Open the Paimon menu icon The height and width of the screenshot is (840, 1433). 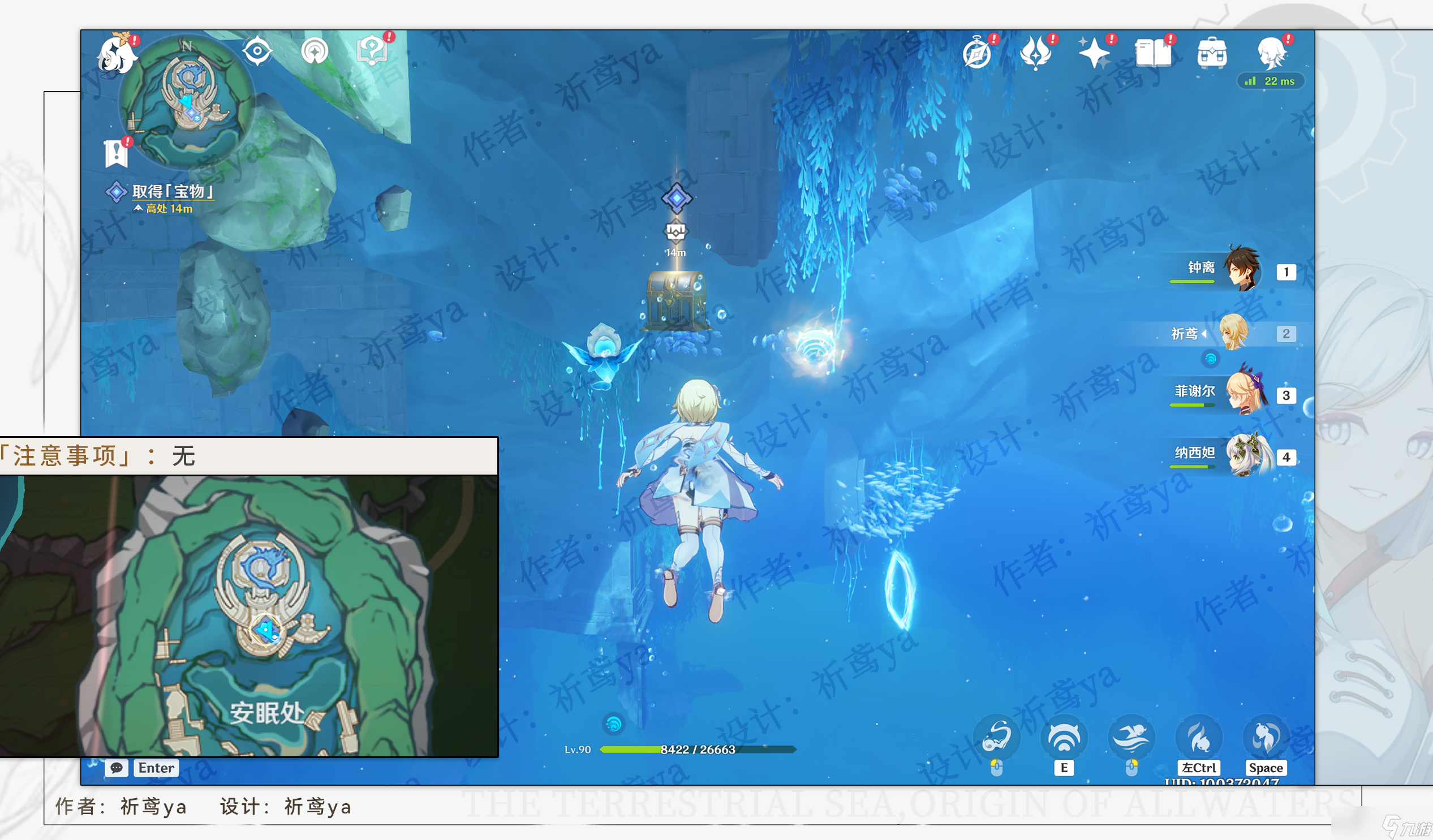pyautogui.click(x=117, y=54)
